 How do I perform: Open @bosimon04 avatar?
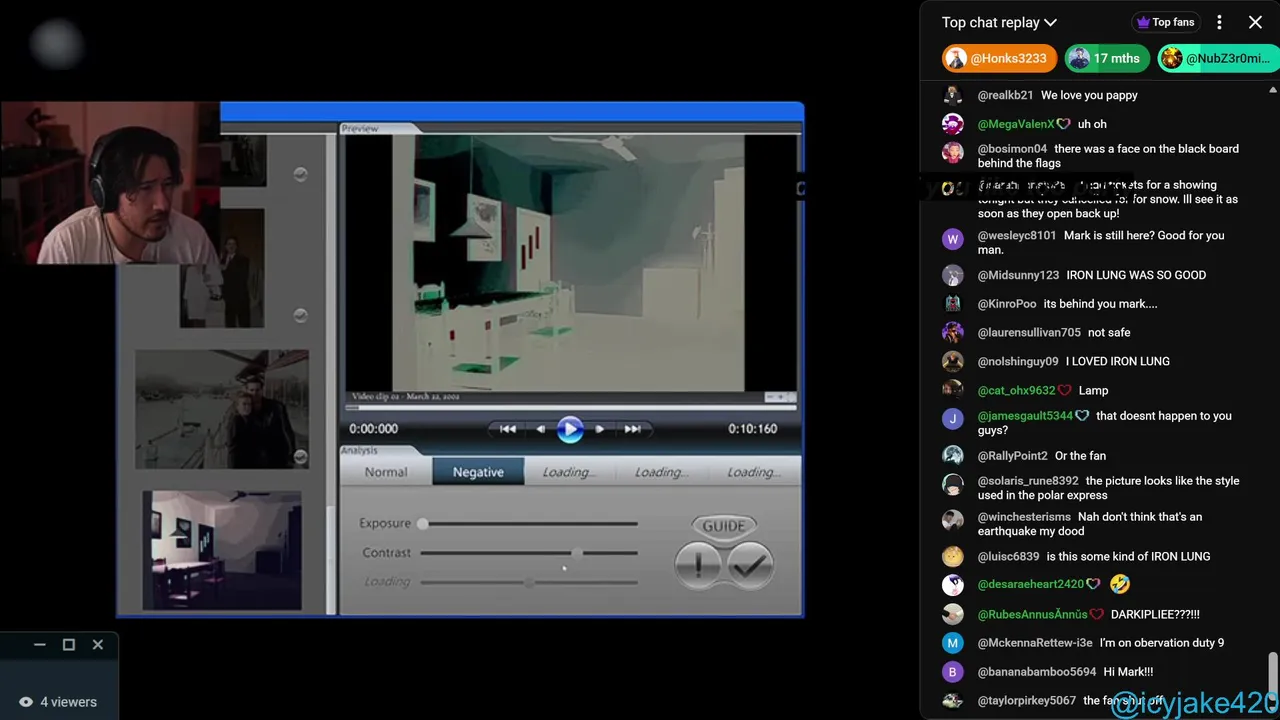[x=953, y=153]
